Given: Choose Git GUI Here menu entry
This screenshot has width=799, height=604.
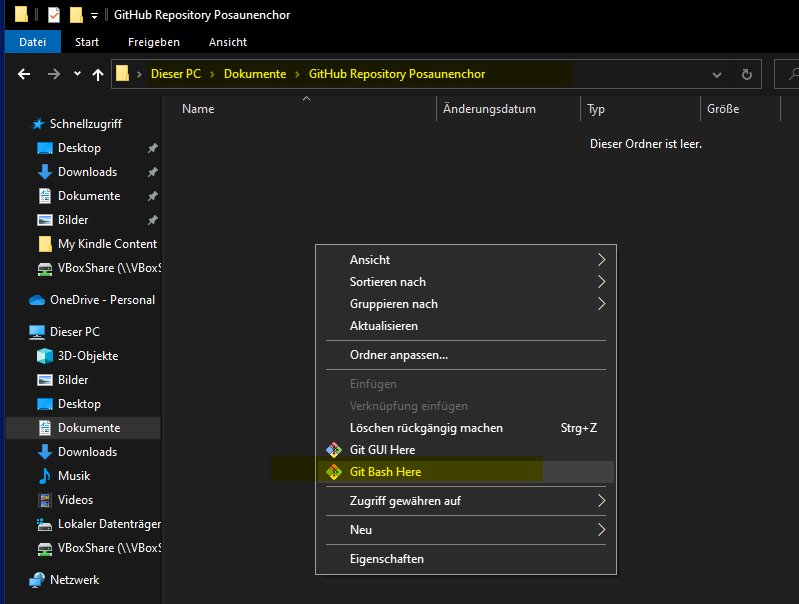Looking at the screenshot, I should 465,450.
